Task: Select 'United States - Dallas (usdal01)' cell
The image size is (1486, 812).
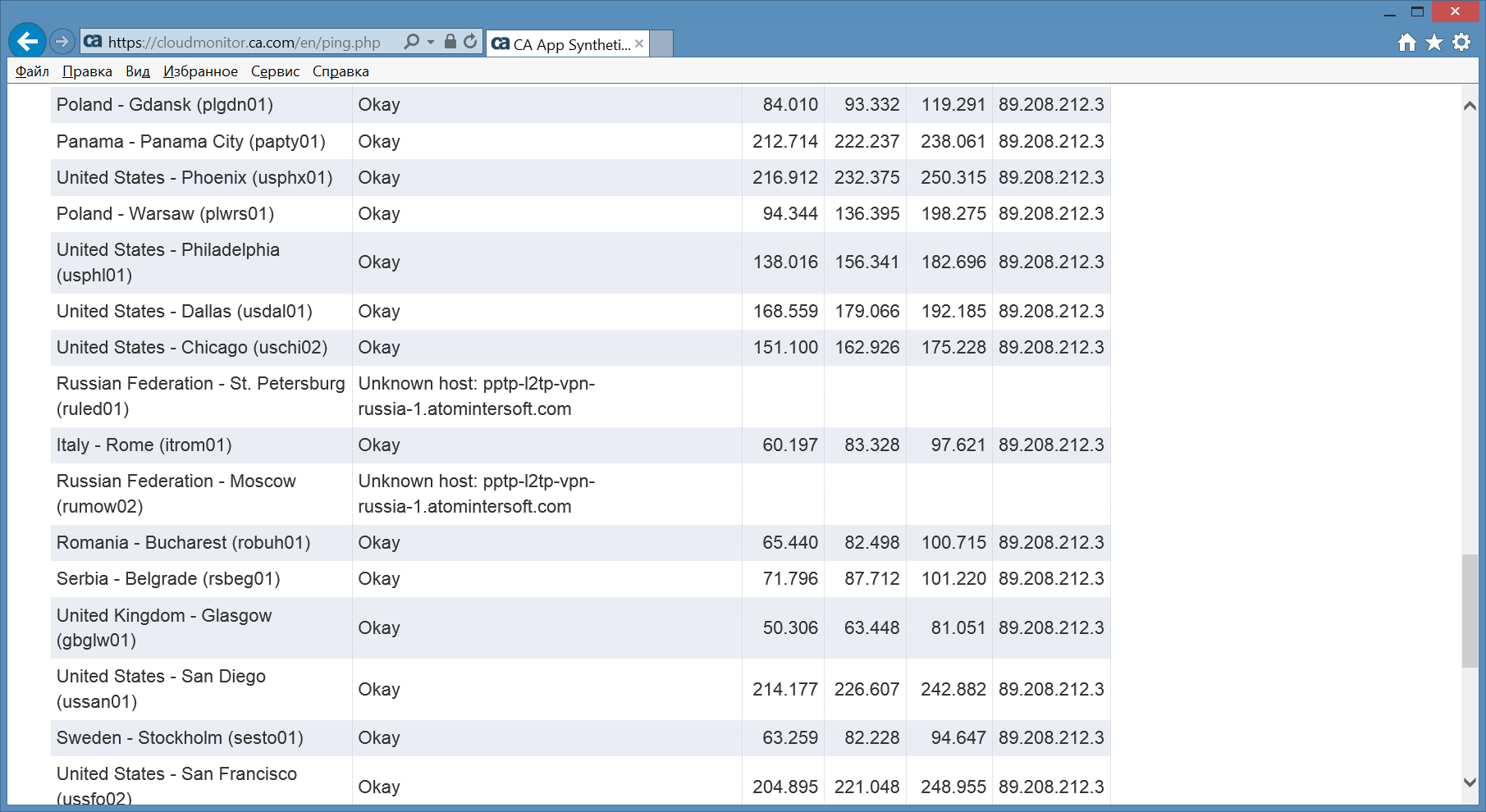Action: [x=201, y=312]
